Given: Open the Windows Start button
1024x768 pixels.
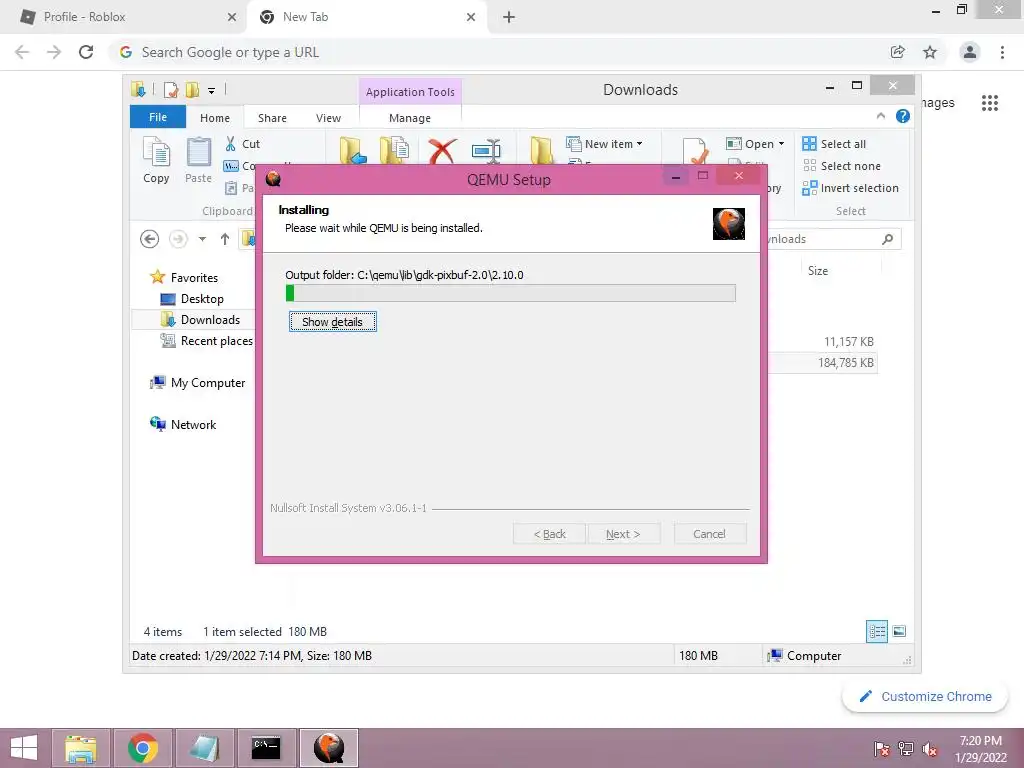Looking at the screenshot, I should pyautogui.click(x=24, y=748).
